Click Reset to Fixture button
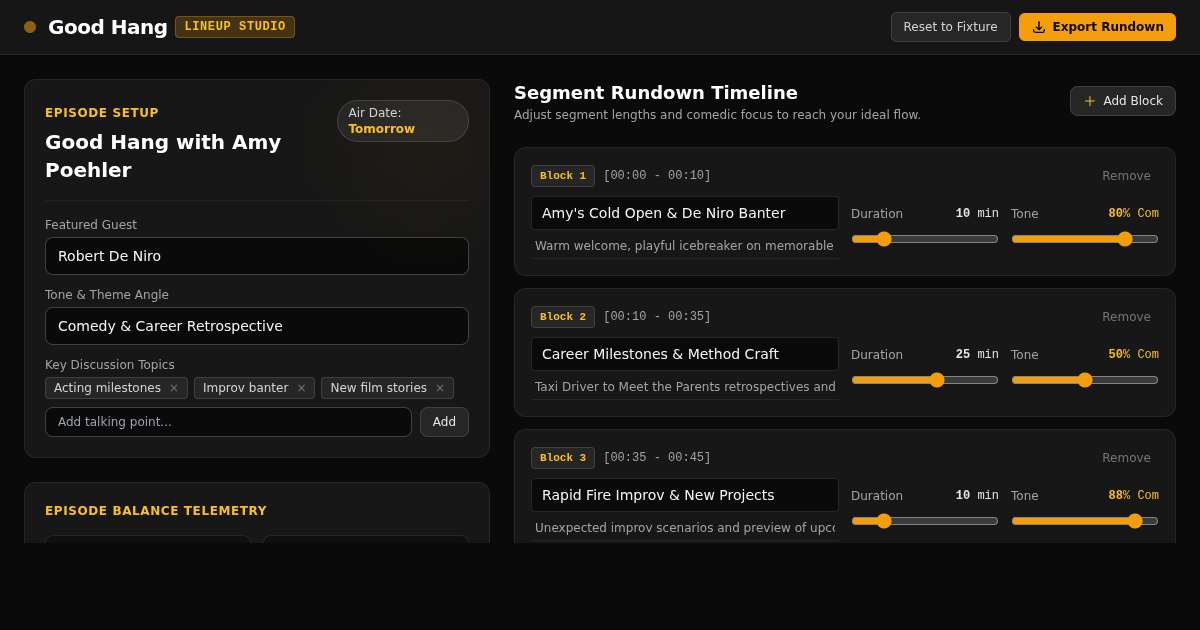1200x630 pixels. [x=951, y=27]
